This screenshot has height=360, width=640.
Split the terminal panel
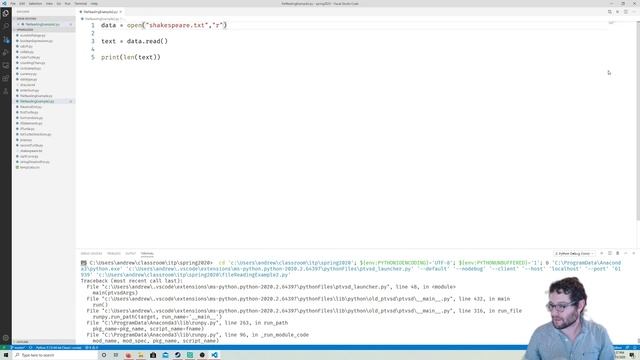610,253
